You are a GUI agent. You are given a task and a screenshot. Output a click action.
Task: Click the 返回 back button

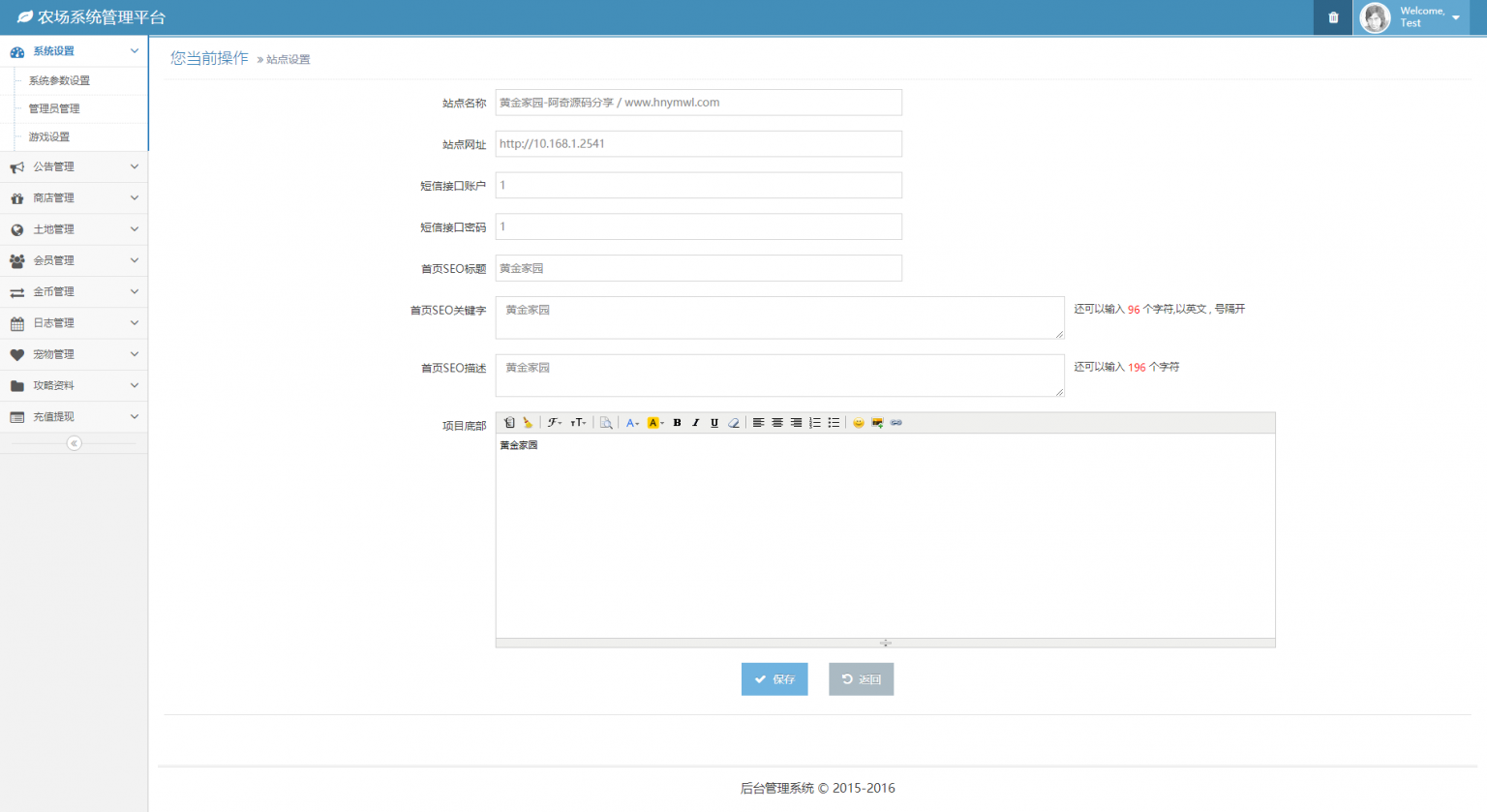[x=861, y=679]
